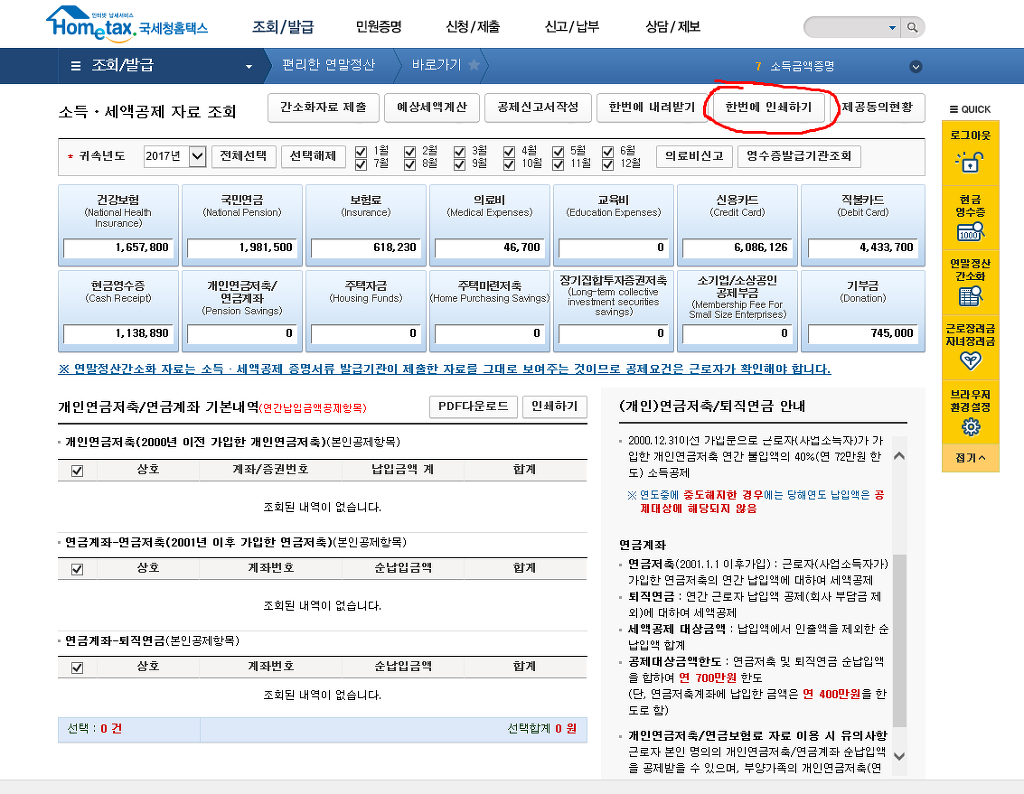Toggle the 12월 month checkbox
Image resolution: width=1024 pixels, height=794 pixels.
(x=608, y=163)
